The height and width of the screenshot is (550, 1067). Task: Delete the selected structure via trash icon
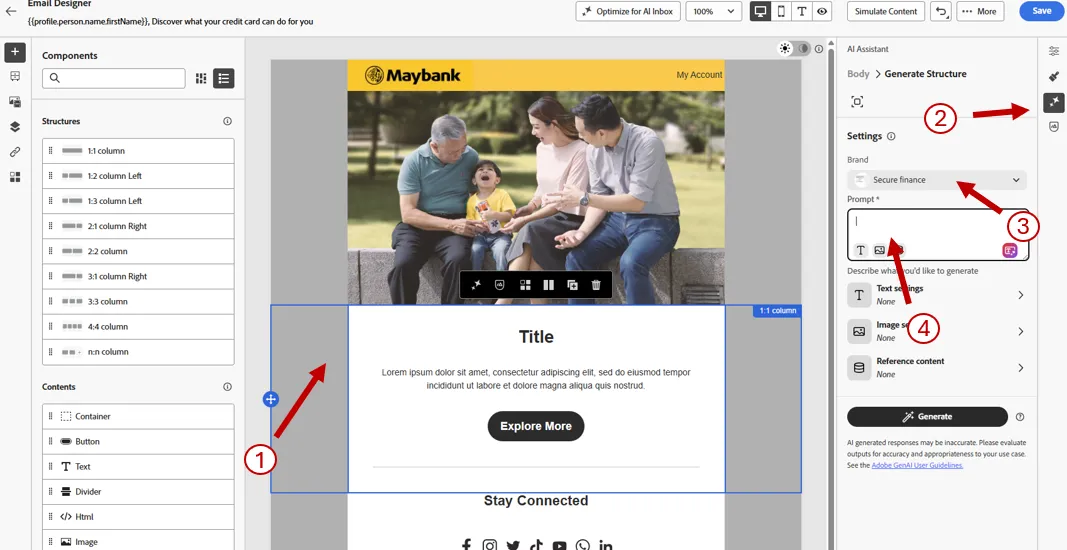tap(596, 285)
